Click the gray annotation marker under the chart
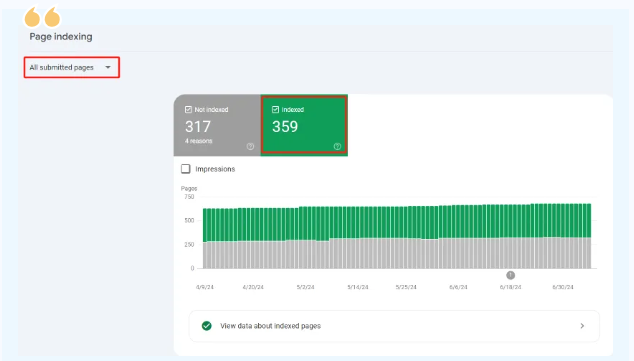Image resolution: width=634 pixels, height=361 pixels. (511, 275)
